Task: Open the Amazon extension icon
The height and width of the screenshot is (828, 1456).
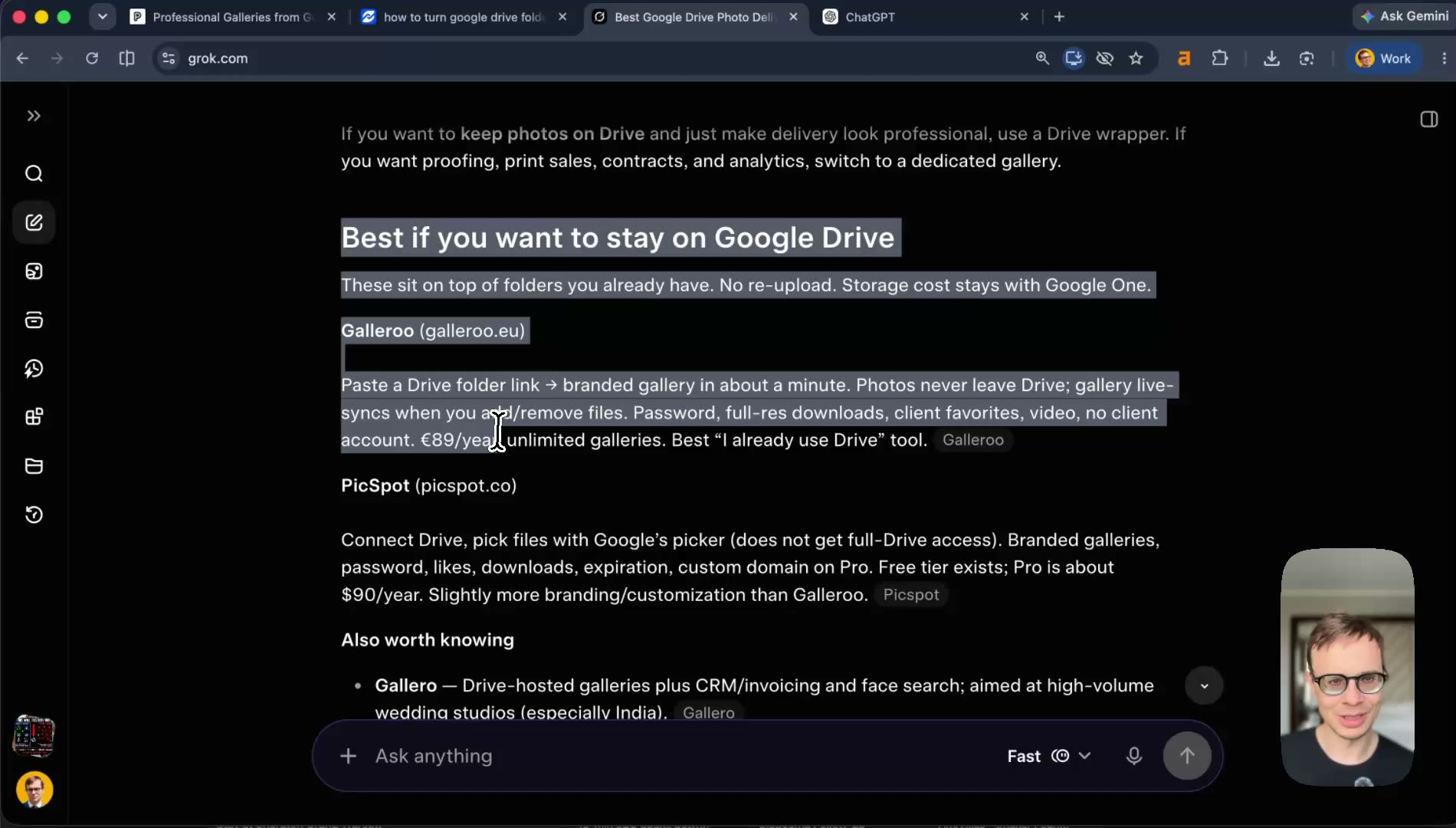Action: [1184, 58]
